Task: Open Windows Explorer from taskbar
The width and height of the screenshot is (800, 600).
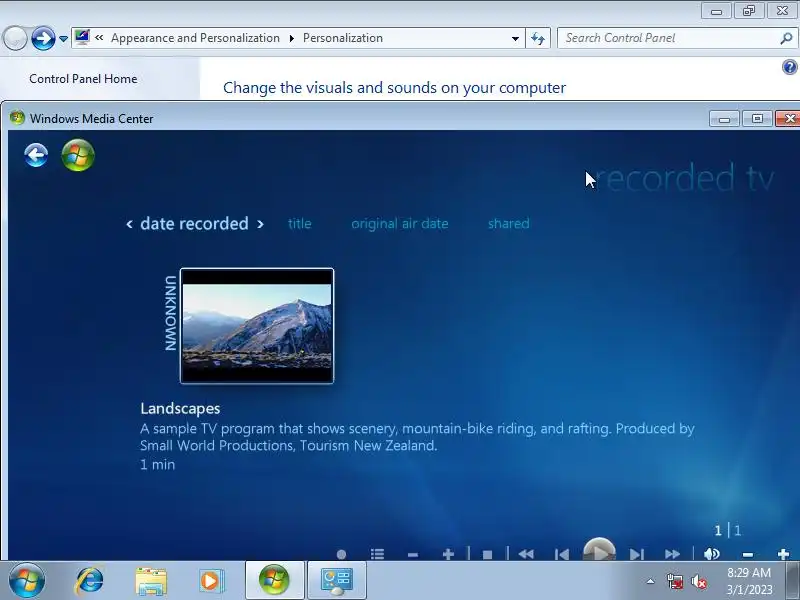Action: click(151, 581)
